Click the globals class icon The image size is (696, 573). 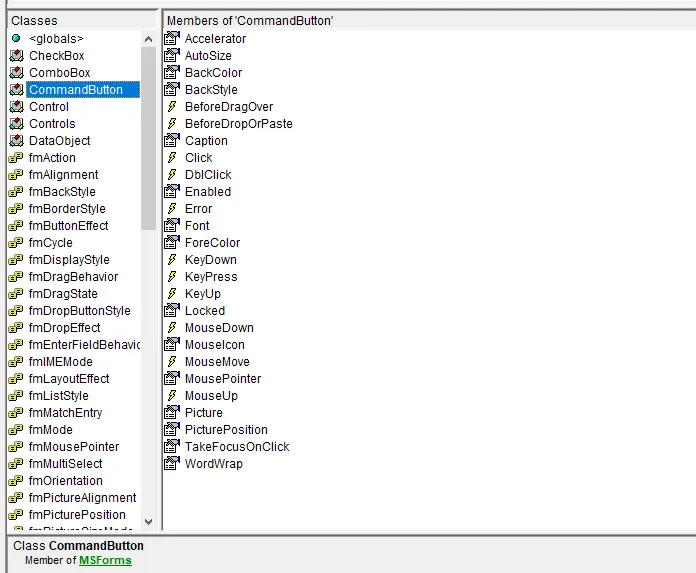click(x=16, y=38)
